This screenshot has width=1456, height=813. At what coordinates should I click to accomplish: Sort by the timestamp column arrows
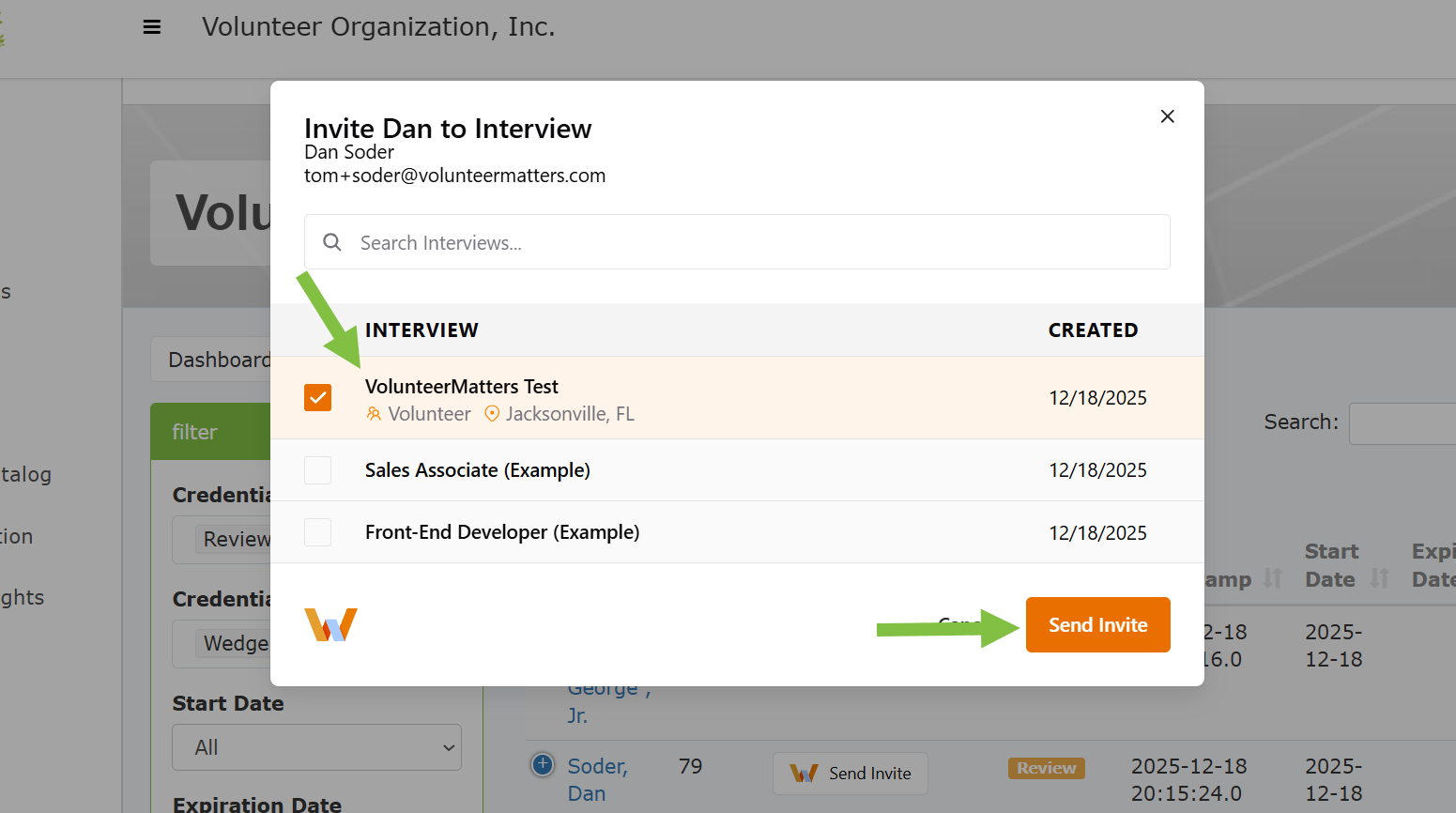click(1272, 578)
